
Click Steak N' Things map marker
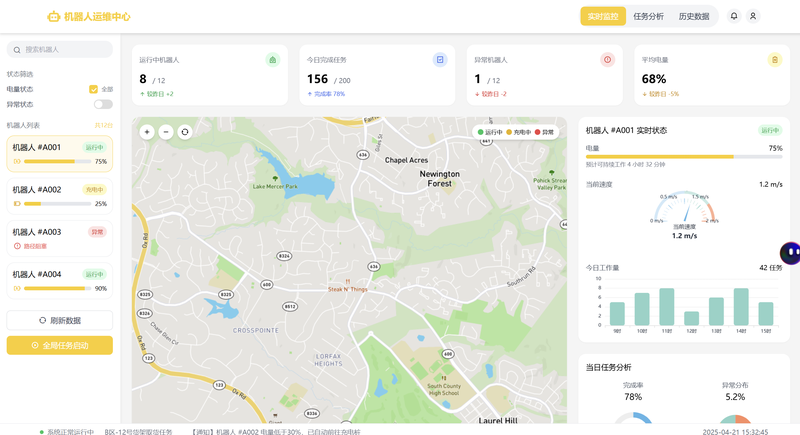click(x=347, y=282)
